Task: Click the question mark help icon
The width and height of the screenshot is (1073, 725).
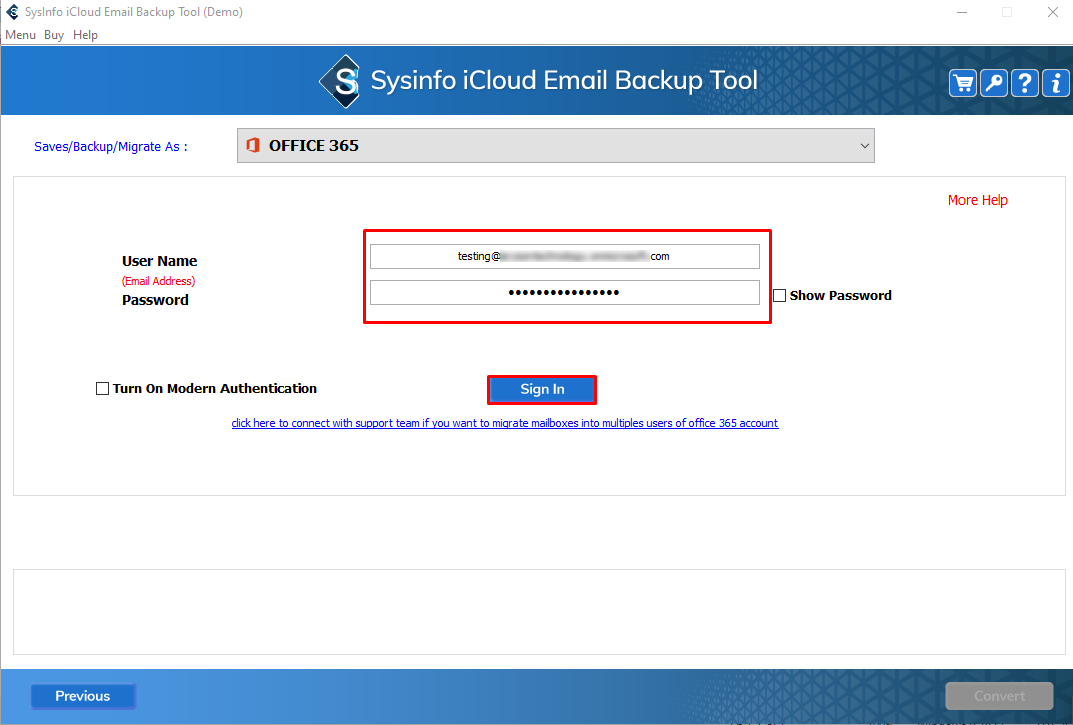Action: click(1025, 83)
